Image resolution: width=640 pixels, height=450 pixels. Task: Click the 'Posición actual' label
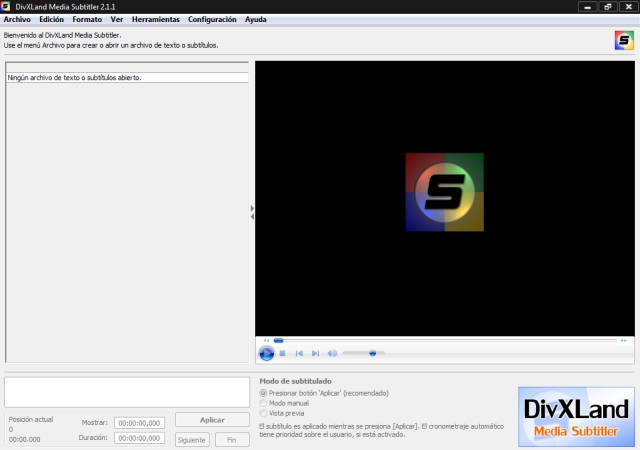[31, 419]
